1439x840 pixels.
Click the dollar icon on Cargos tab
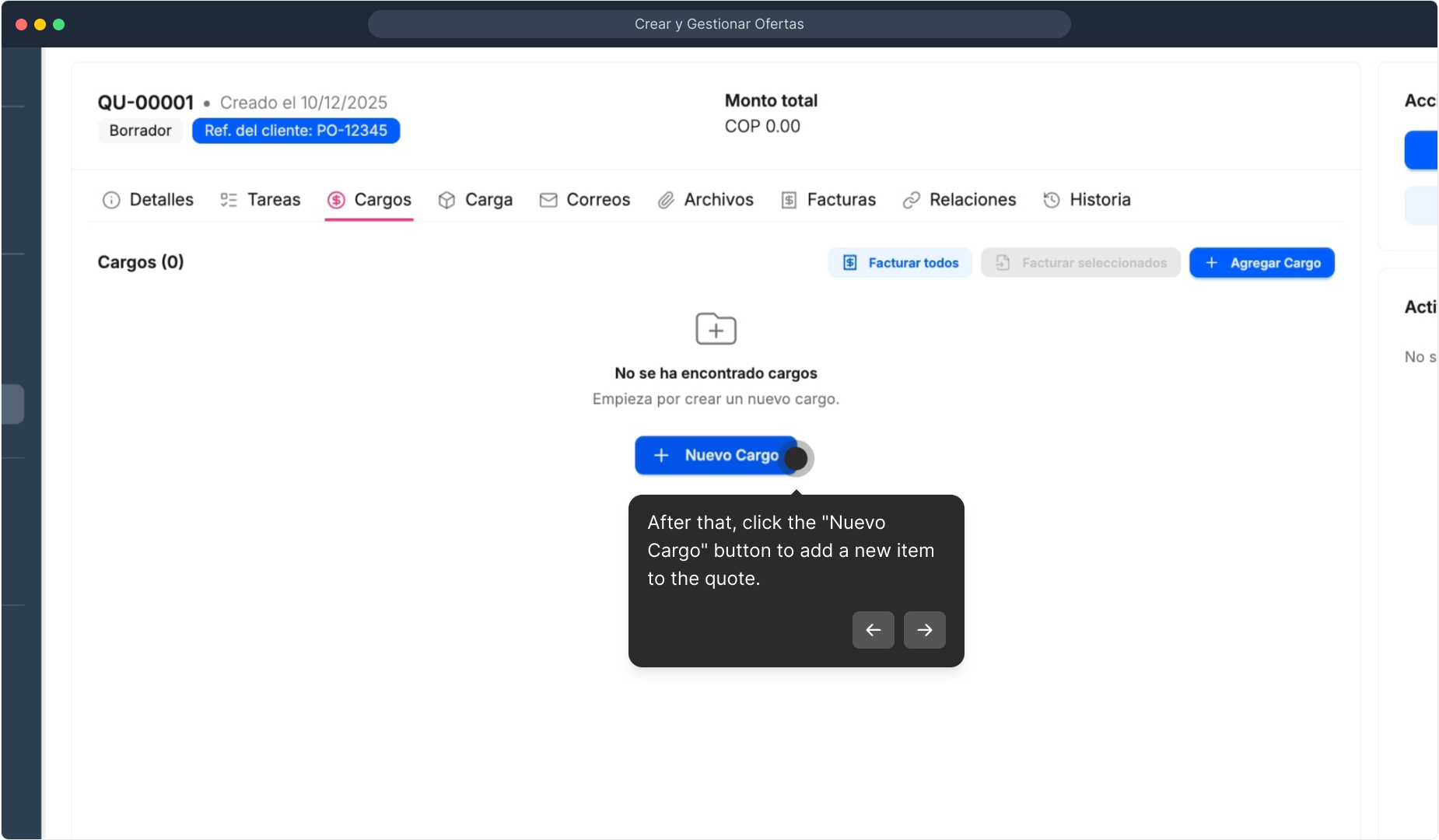click(336, 201)
